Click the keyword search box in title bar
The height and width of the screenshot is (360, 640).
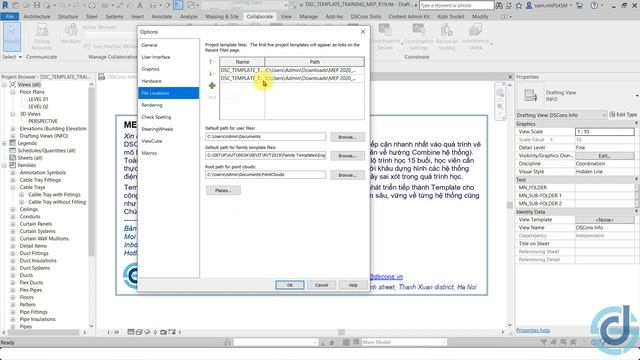(457, 5)
